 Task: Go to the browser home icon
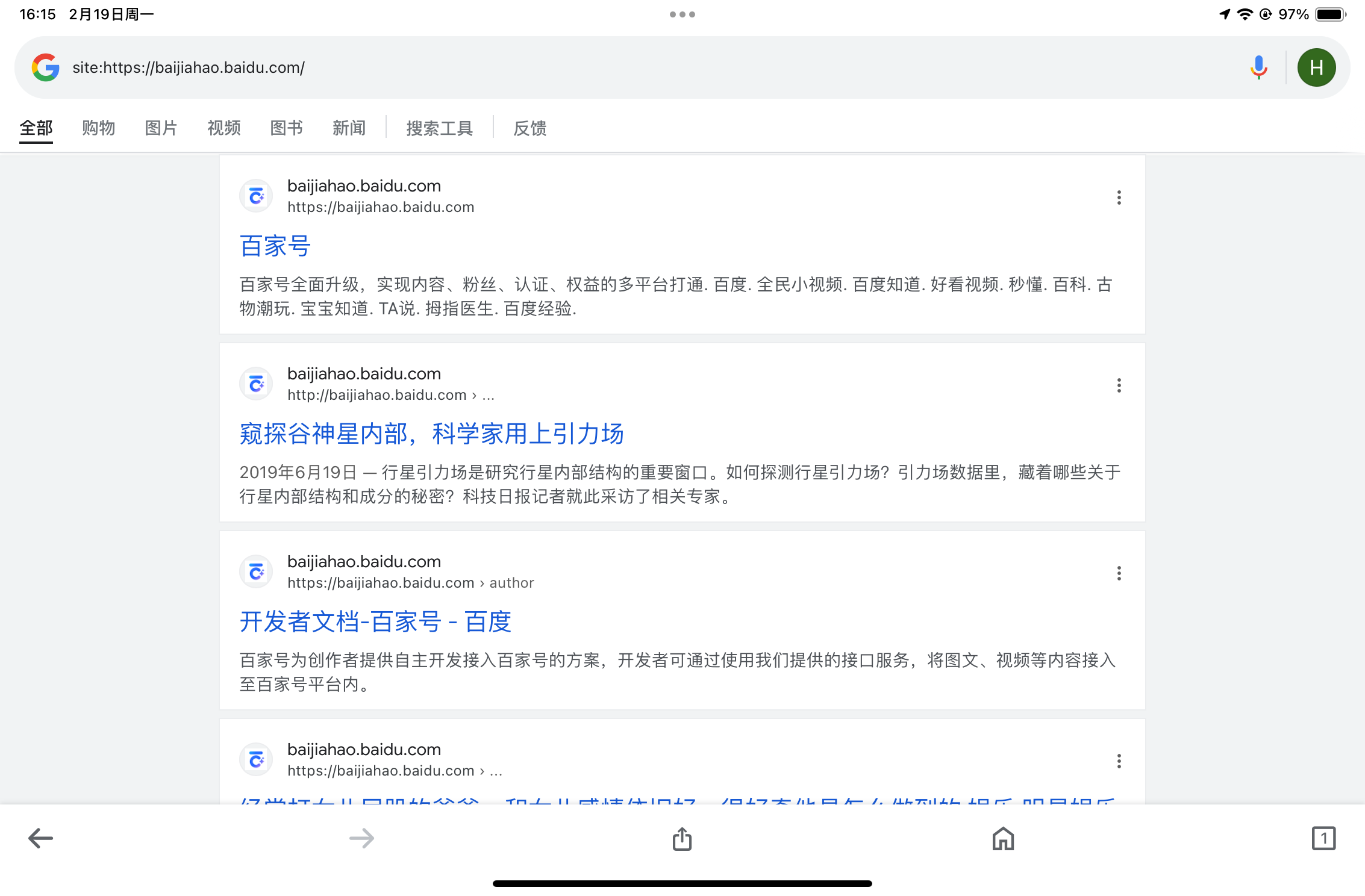1003,838
